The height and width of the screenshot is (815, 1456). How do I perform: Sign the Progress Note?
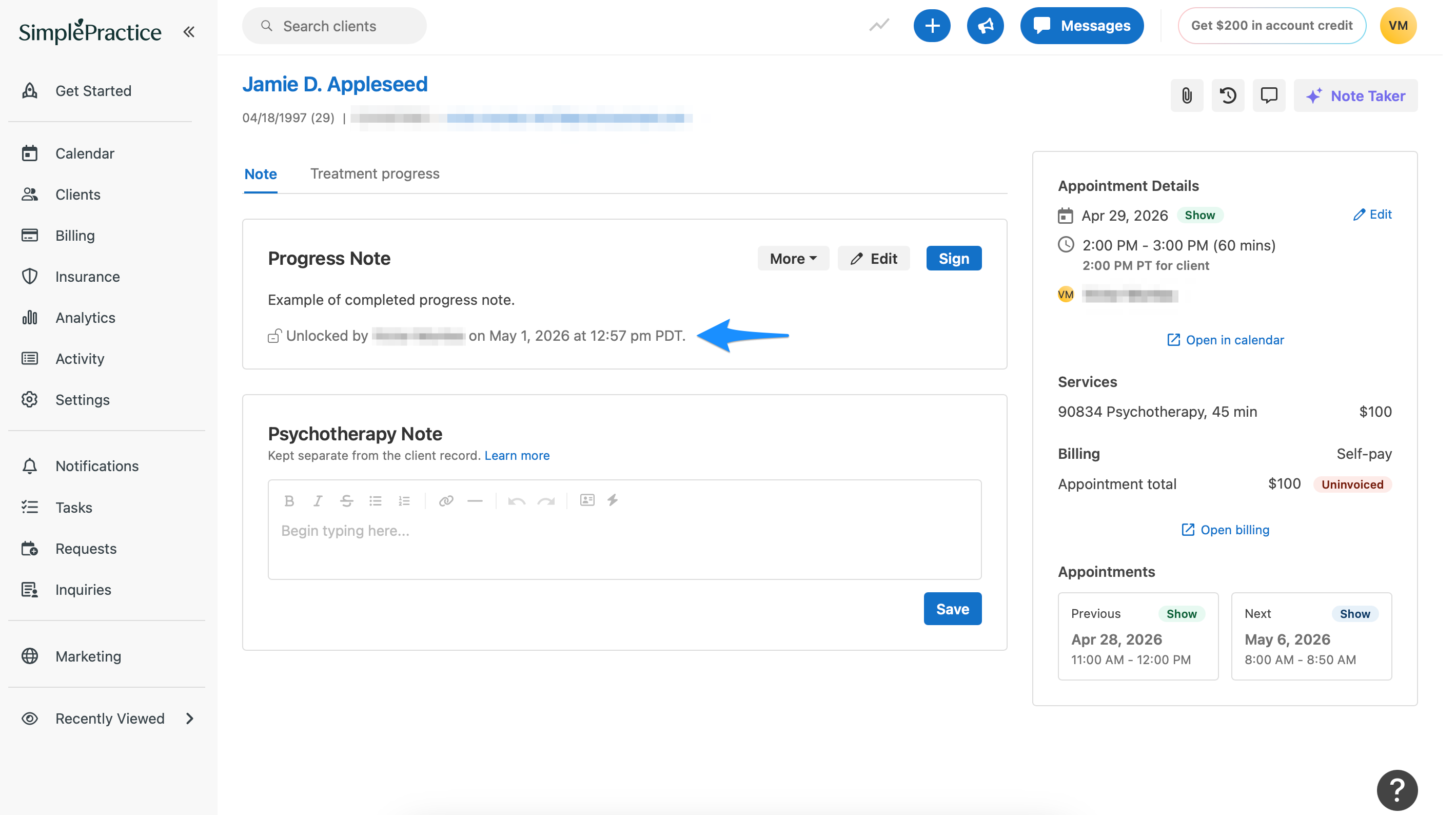pos(954,259)
